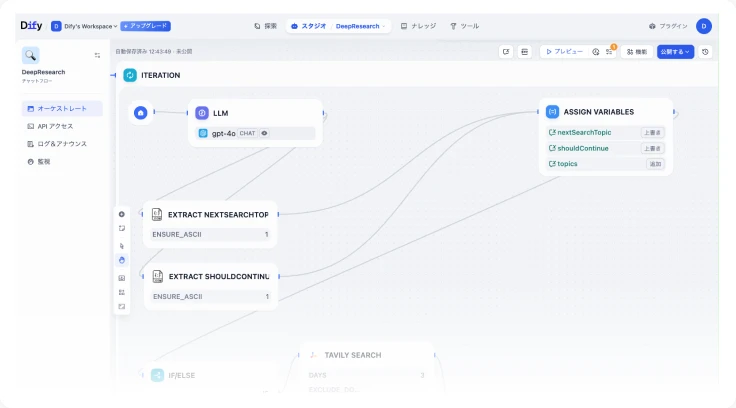Toggle the vision eye icon on LLM node
The width and height of the screenshot is (736, 408).
point(265,133)
